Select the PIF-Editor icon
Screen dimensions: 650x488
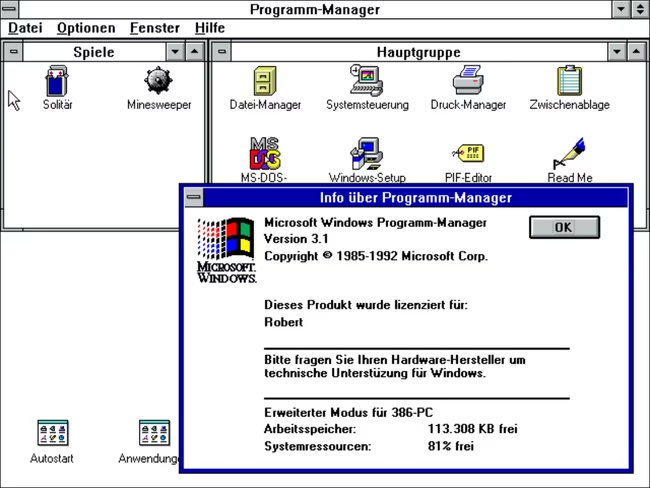coord(468,153)
